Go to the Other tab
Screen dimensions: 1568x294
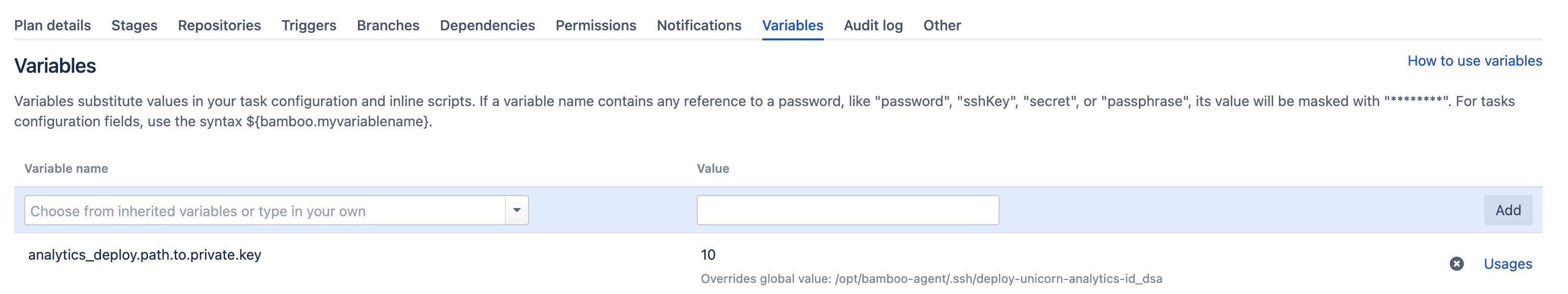(942, 26)
